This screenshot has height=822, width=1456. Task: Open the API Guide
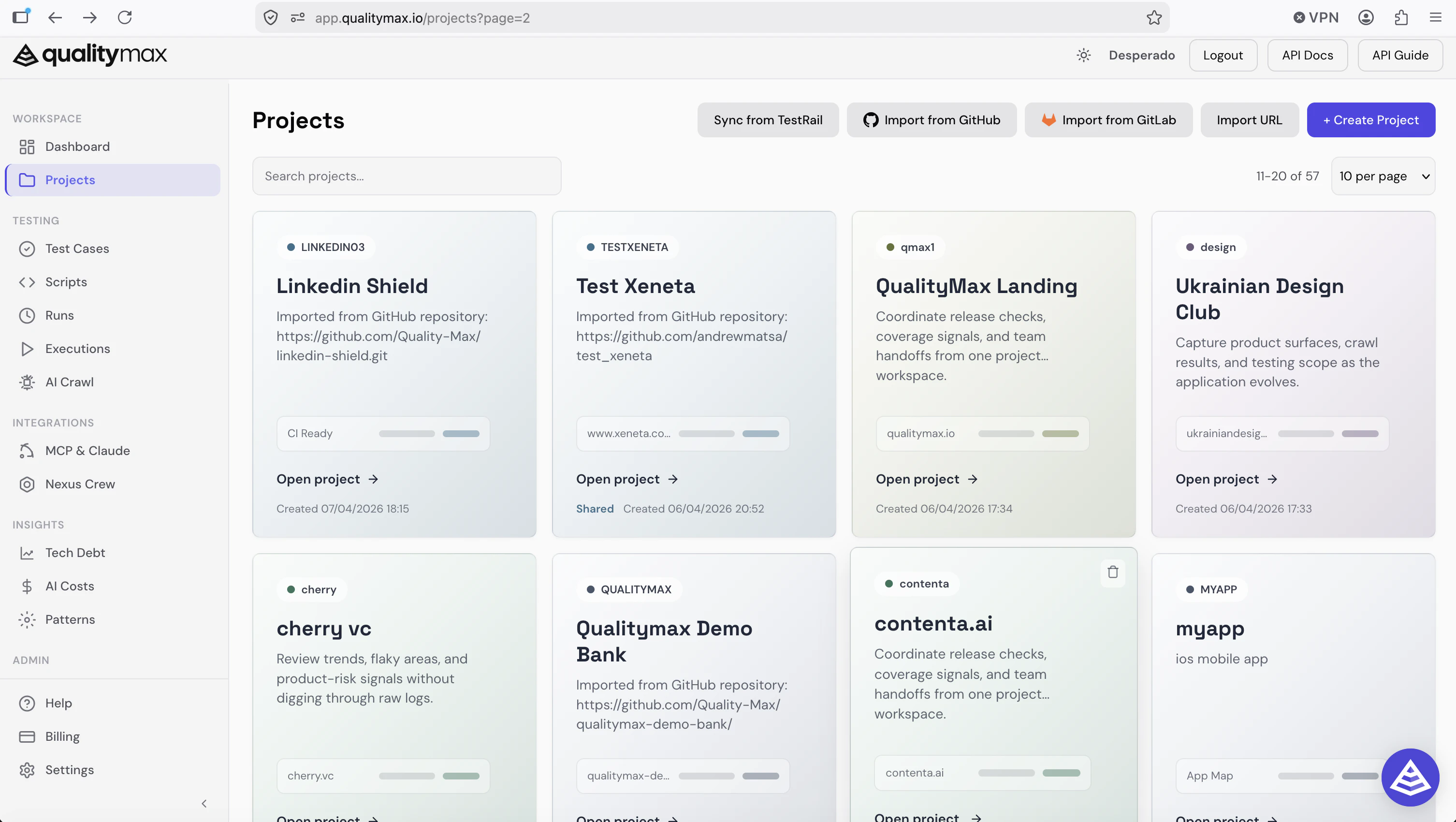1400,56
